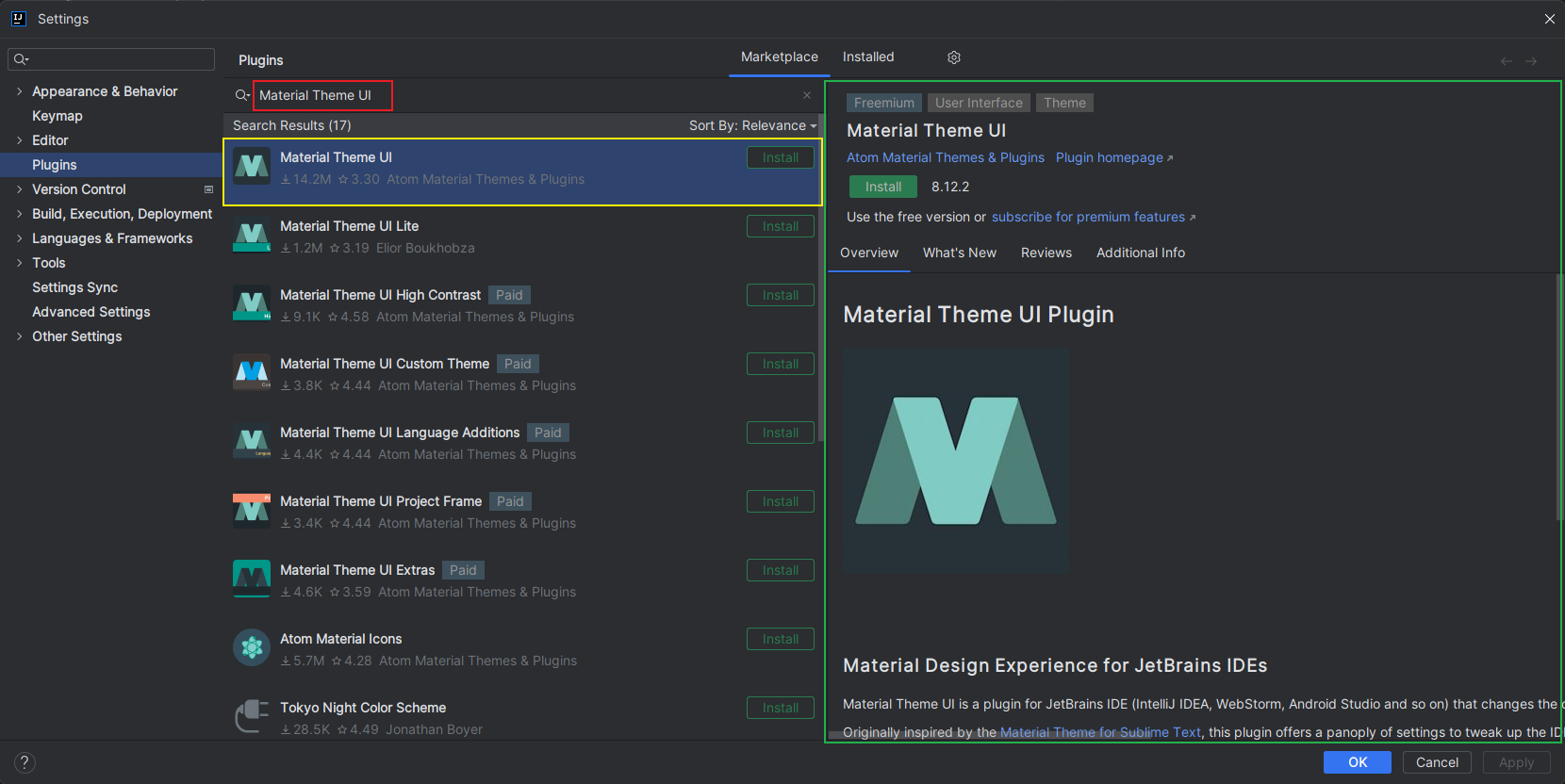
Task: Open the Reviews tab
Action: [1046, 253]
